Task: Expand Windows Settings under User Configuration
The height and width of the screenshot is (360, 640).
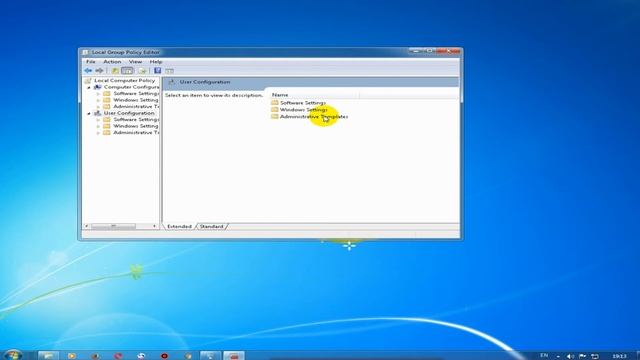Action: point(98,127)
